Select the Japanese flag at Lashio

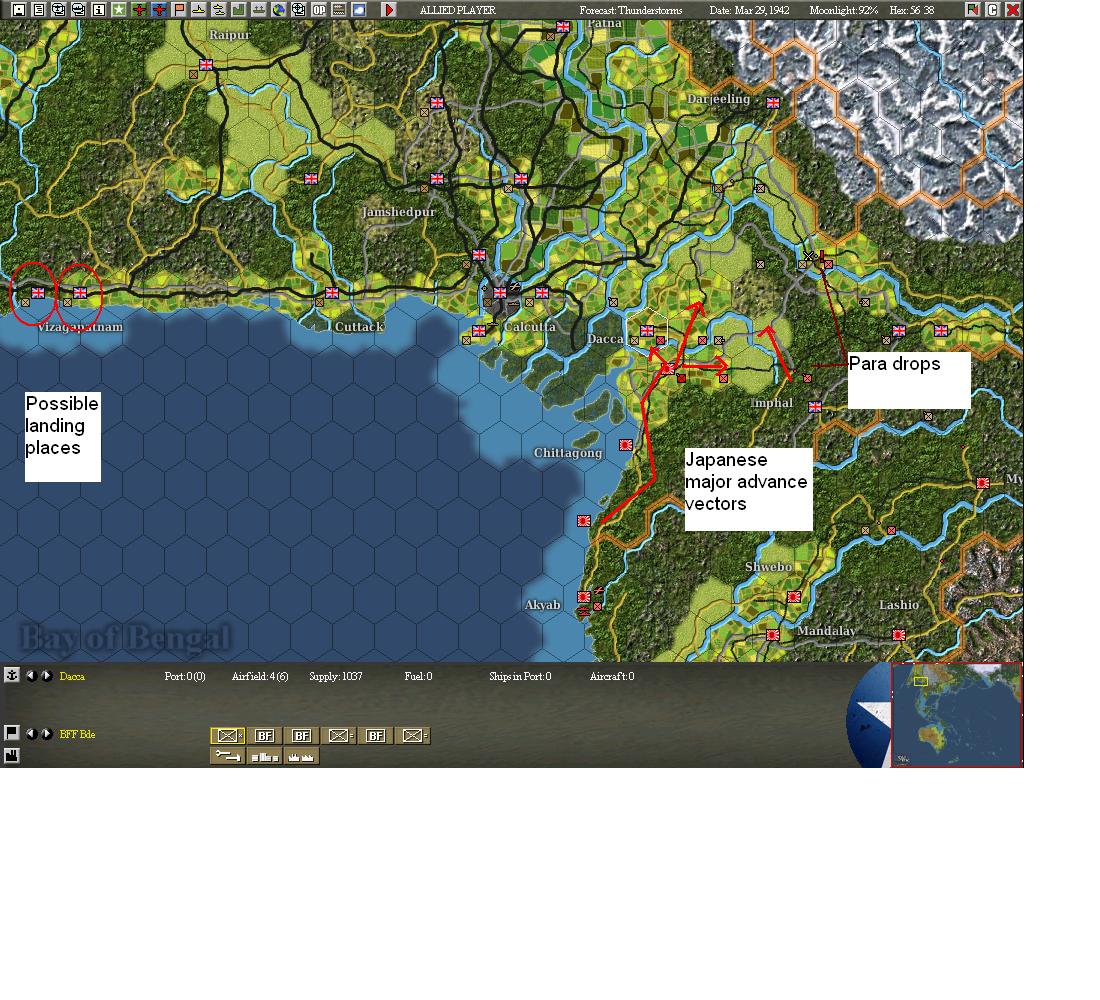(x=899, y=634)
